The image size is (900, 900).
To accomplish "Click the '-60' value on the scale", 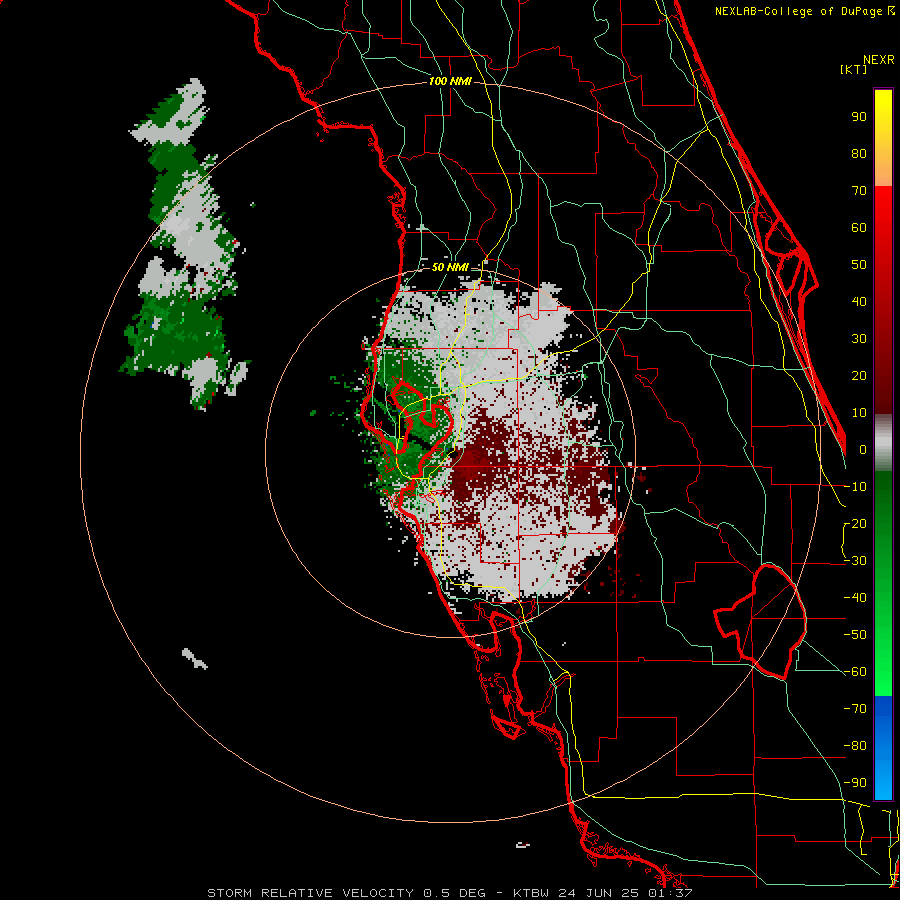I will (x=855, y=672).
